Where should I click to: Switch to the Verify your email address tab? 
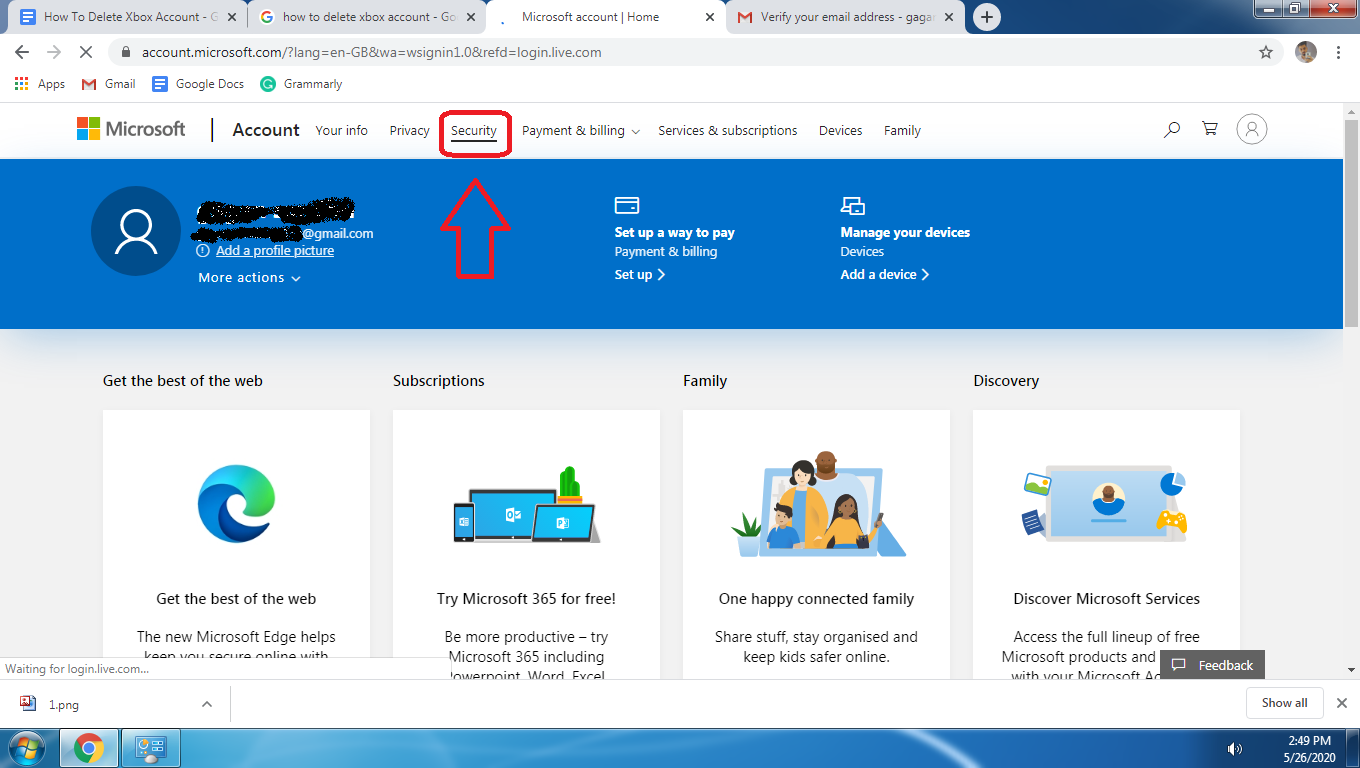[843, 17]
